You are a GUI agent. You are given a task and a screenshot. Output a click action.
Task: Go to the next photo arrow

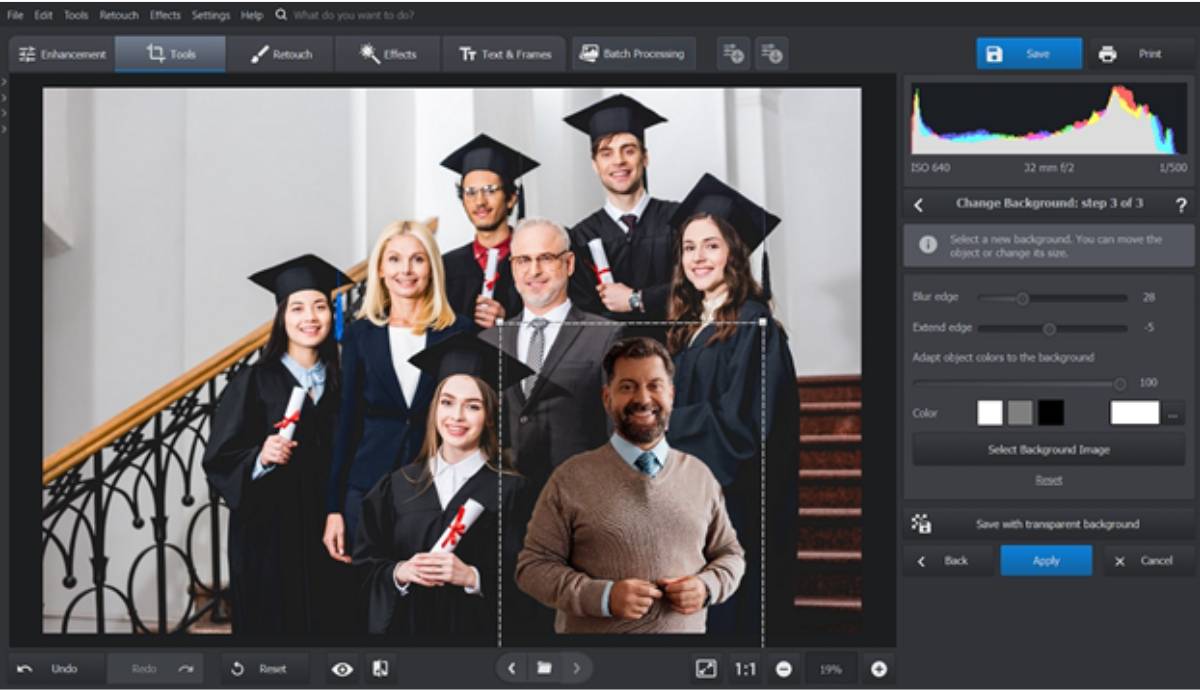[x=576, y=668]
